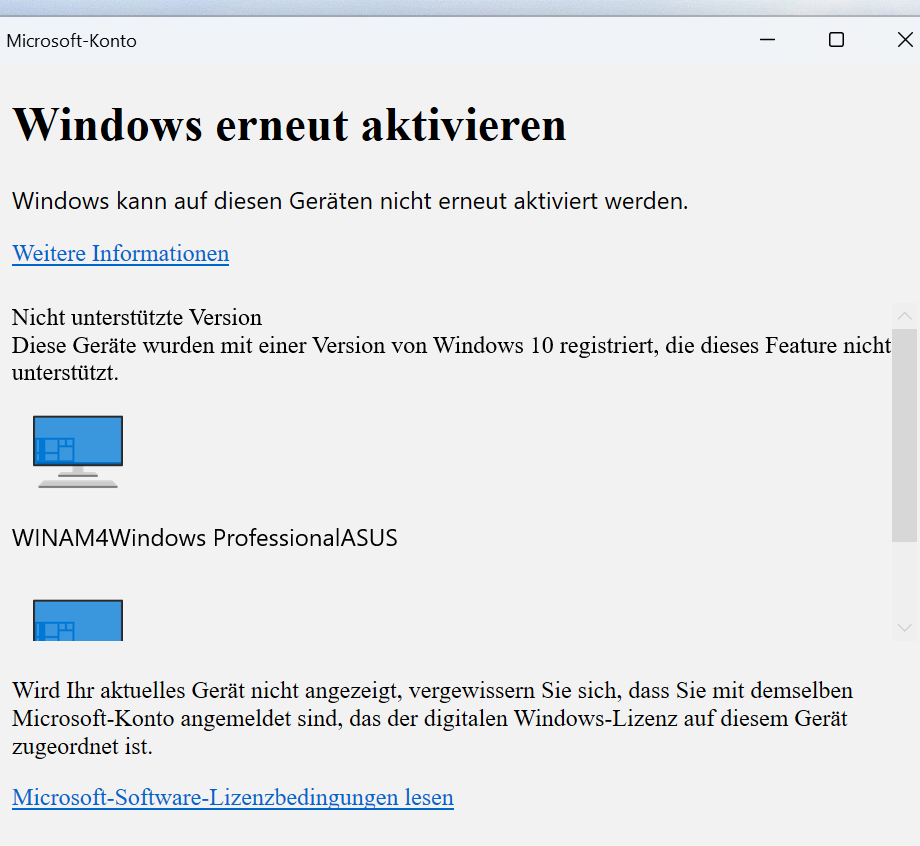Select the WINAM4 device monitor icon
The height and width of the screenshot is (846, 920).
pos(78,452)
